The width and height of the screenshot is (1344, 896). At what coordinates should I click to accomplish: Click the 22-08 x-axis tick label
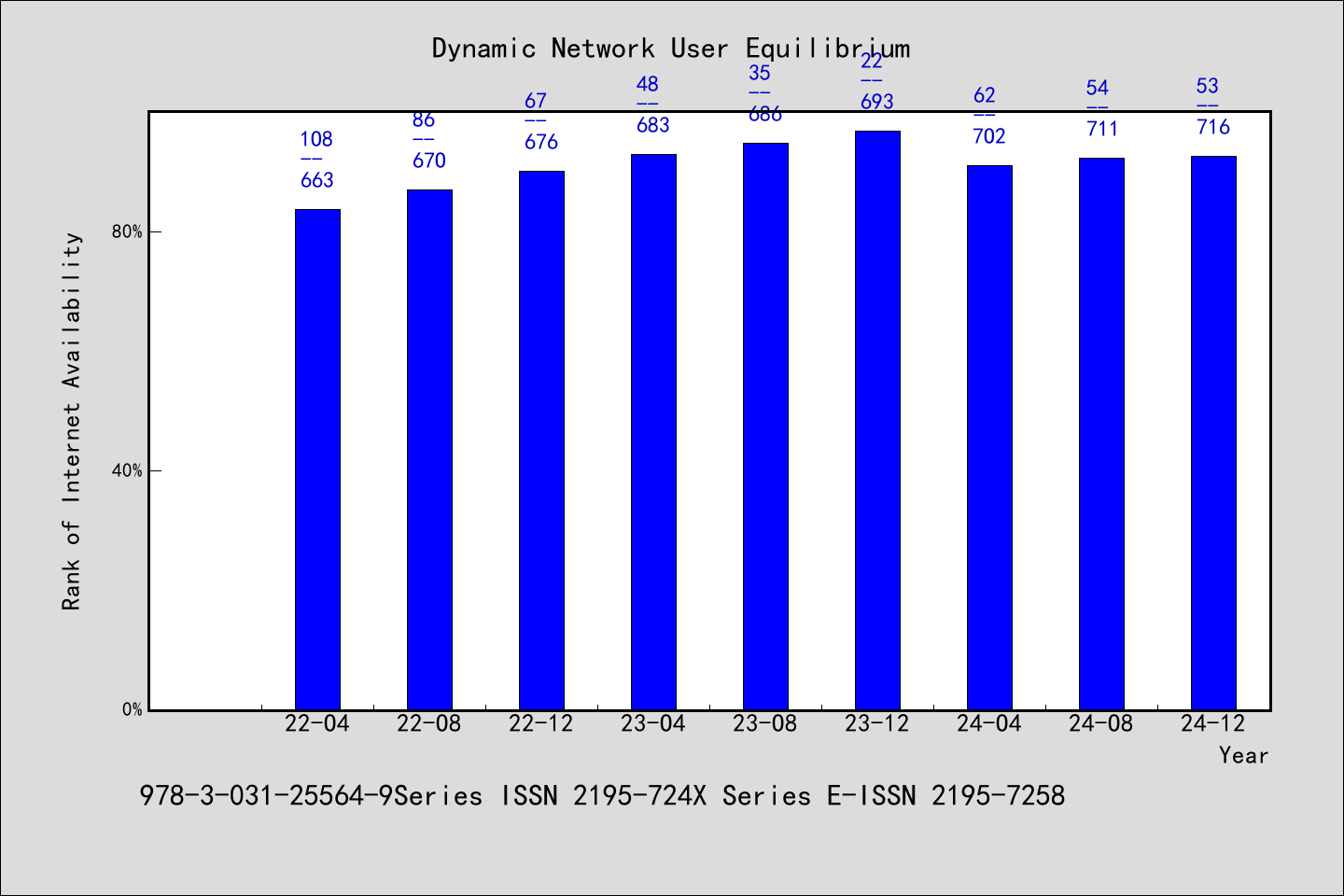pyautogui.click(x=429, y=723)
